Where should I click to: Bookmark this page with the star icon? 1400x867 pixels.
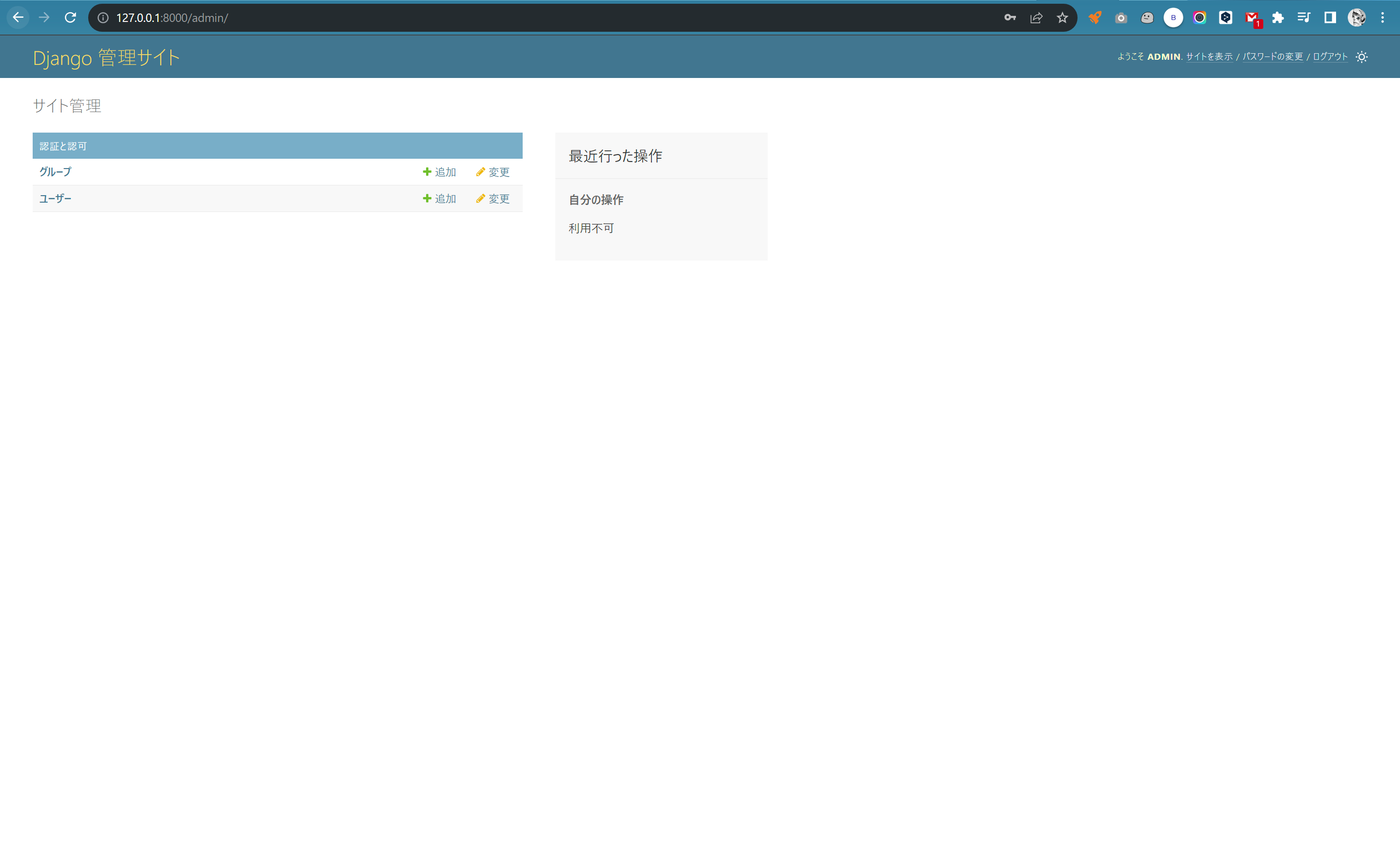1063,18
